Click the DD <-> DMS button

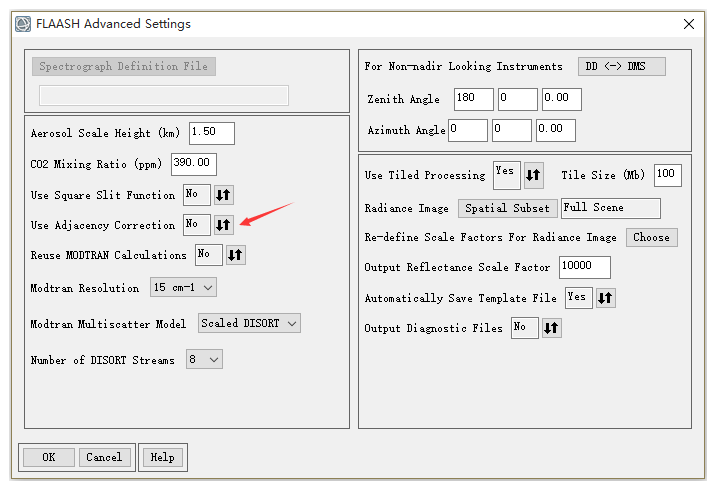(x=622, y=67)
